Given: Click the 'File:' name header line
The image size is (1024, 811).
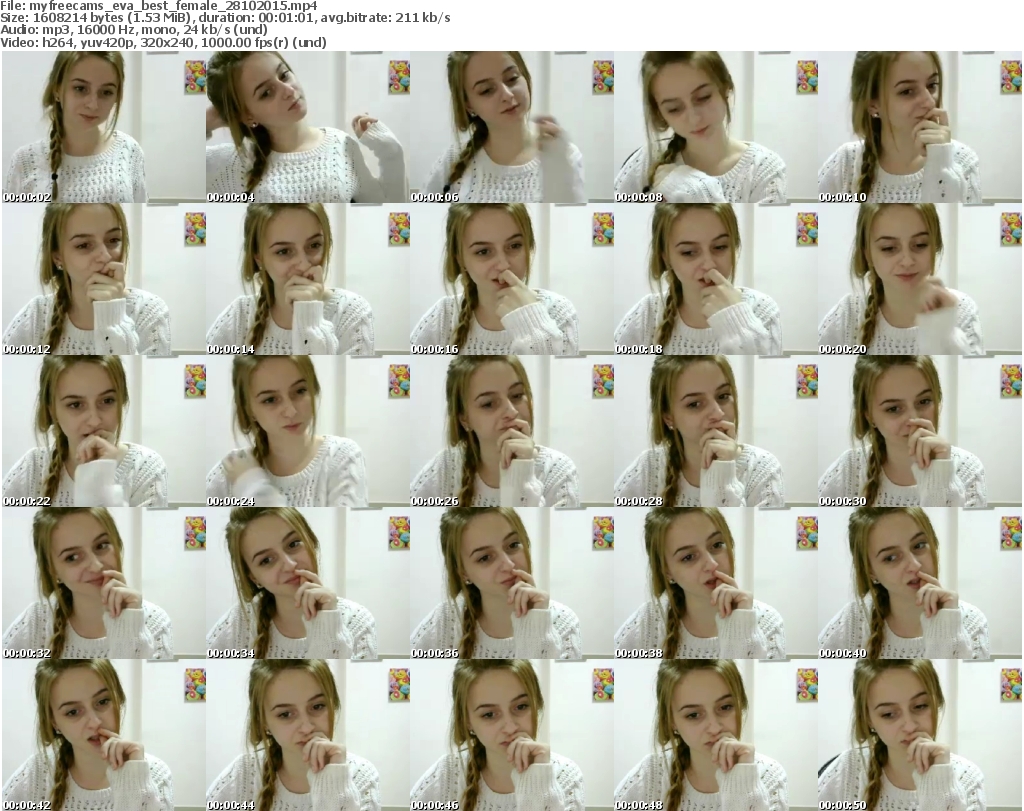Looking at the screenshot, I should 159,6.
